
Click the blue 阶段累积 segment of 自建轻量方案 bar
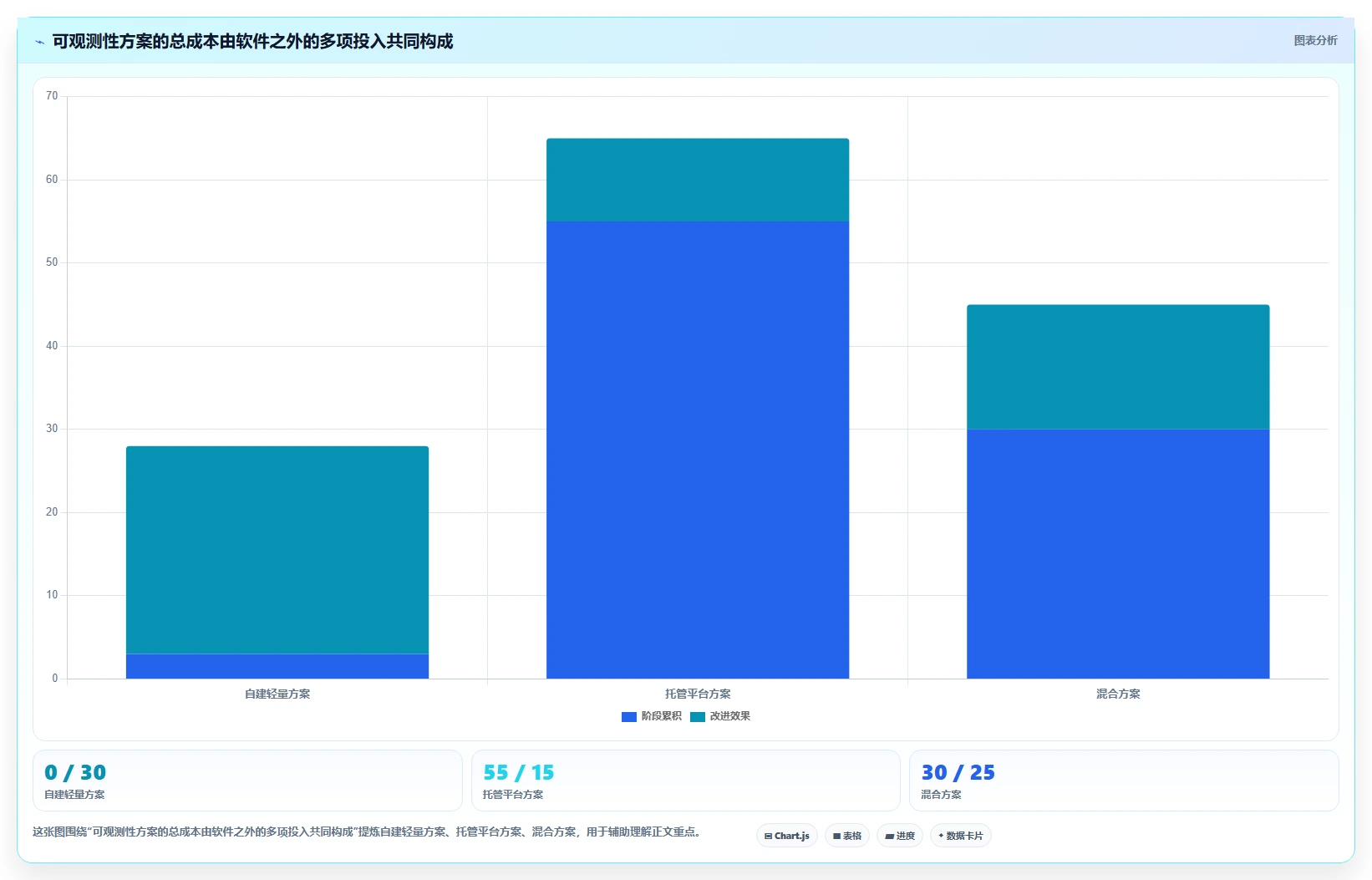(277, 666)
